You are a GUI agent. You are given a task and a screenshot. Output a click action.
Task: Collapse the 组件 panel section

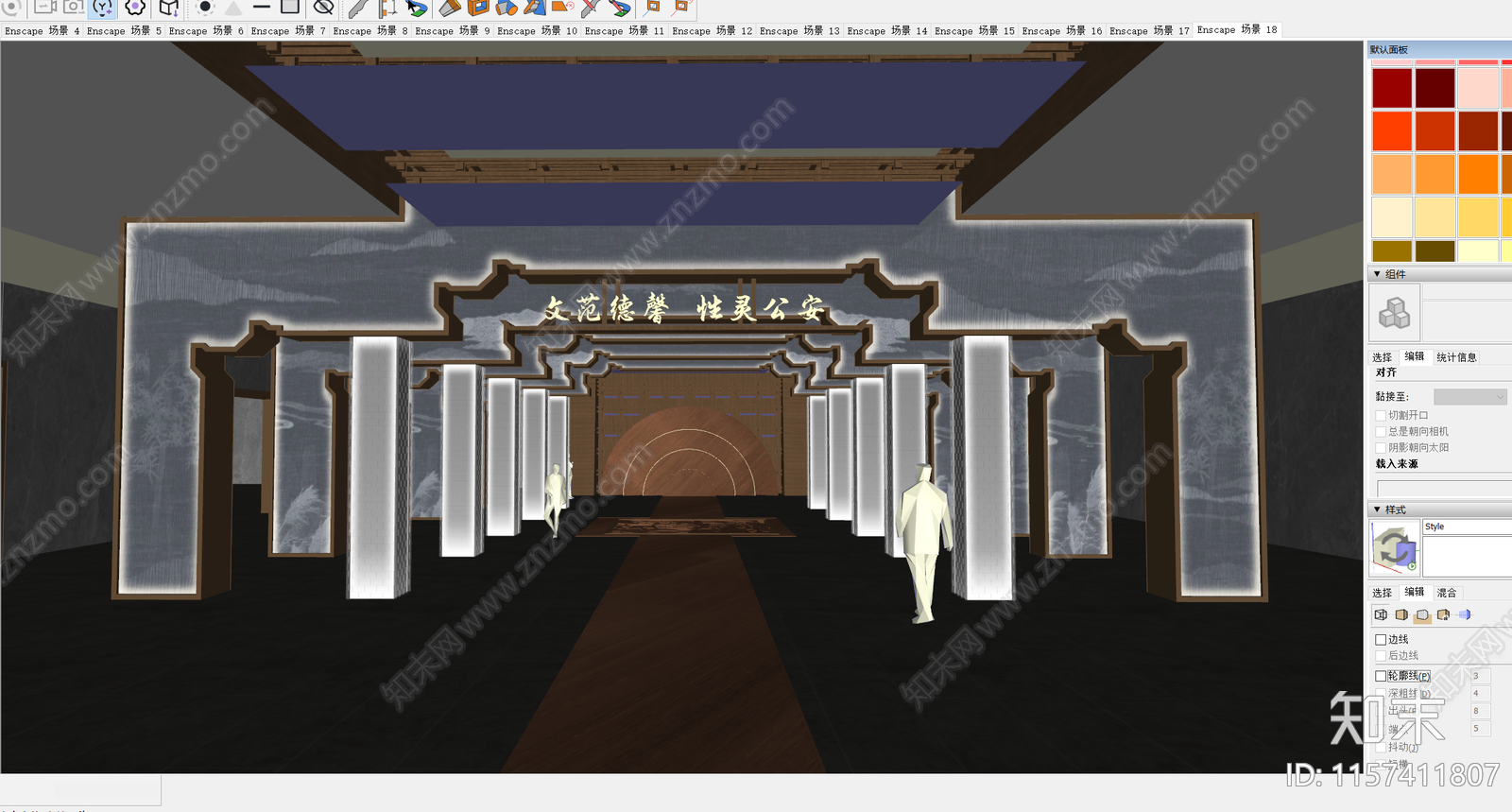[1377, 274]
